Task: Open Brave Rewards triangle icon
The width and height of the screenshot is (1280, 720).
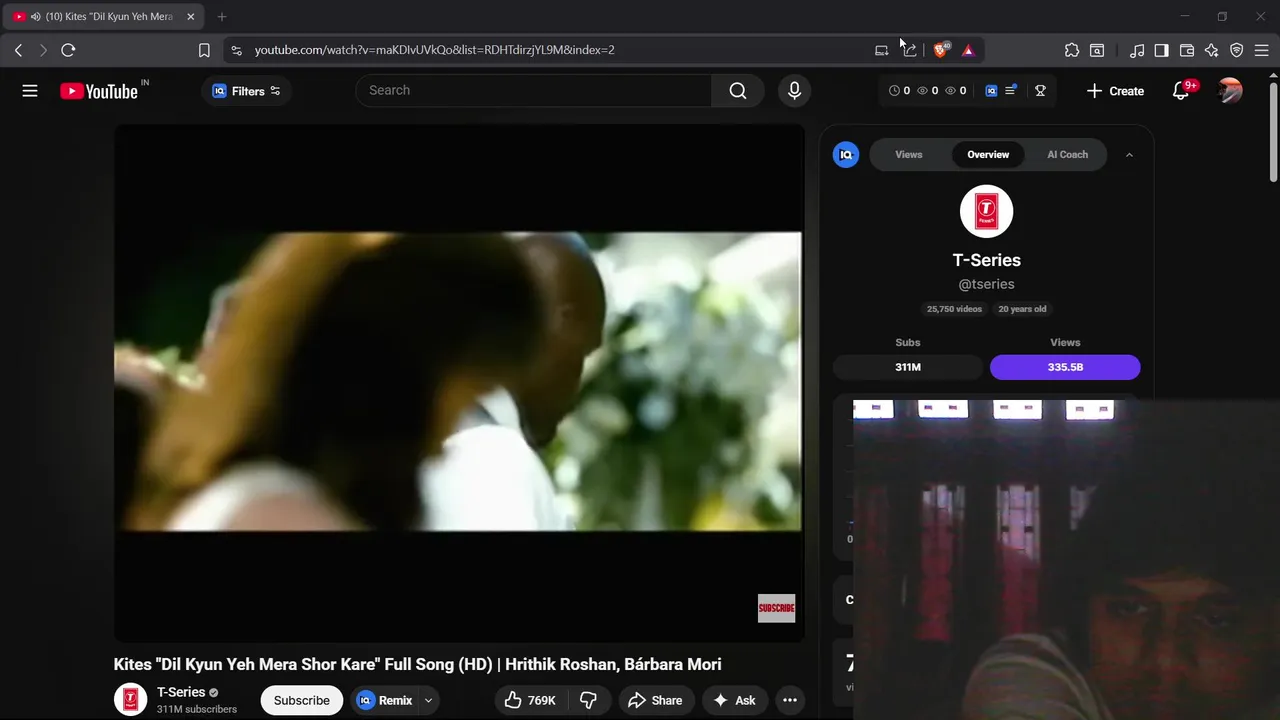Action: point(968,50)
